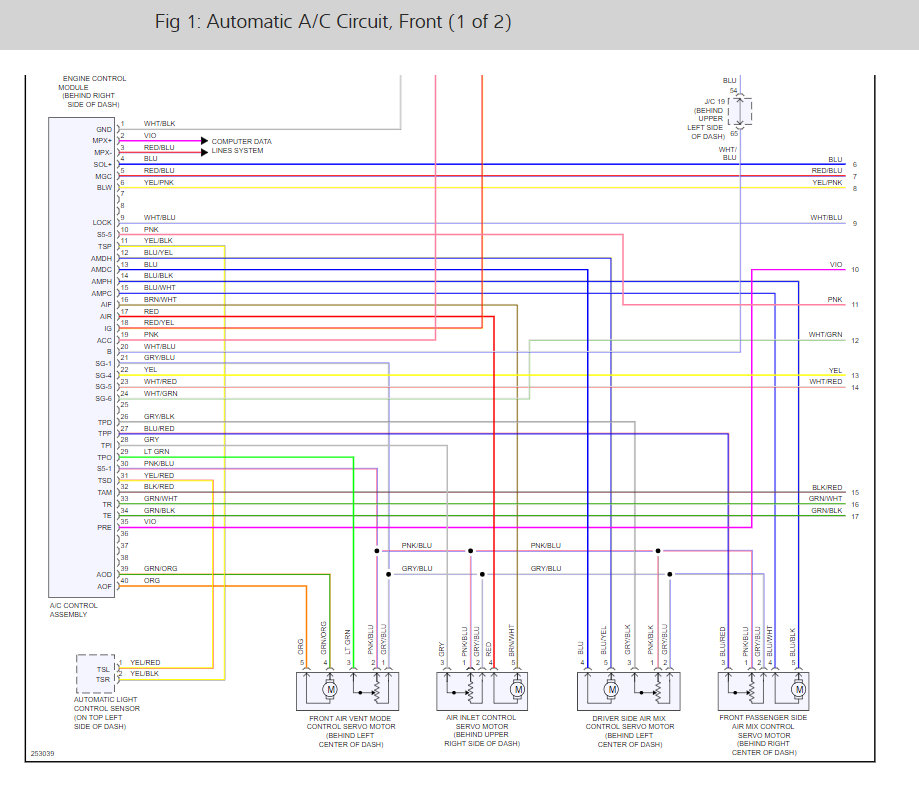
Task: Click the 'PRE' pin label
Action: click(104, 528)
